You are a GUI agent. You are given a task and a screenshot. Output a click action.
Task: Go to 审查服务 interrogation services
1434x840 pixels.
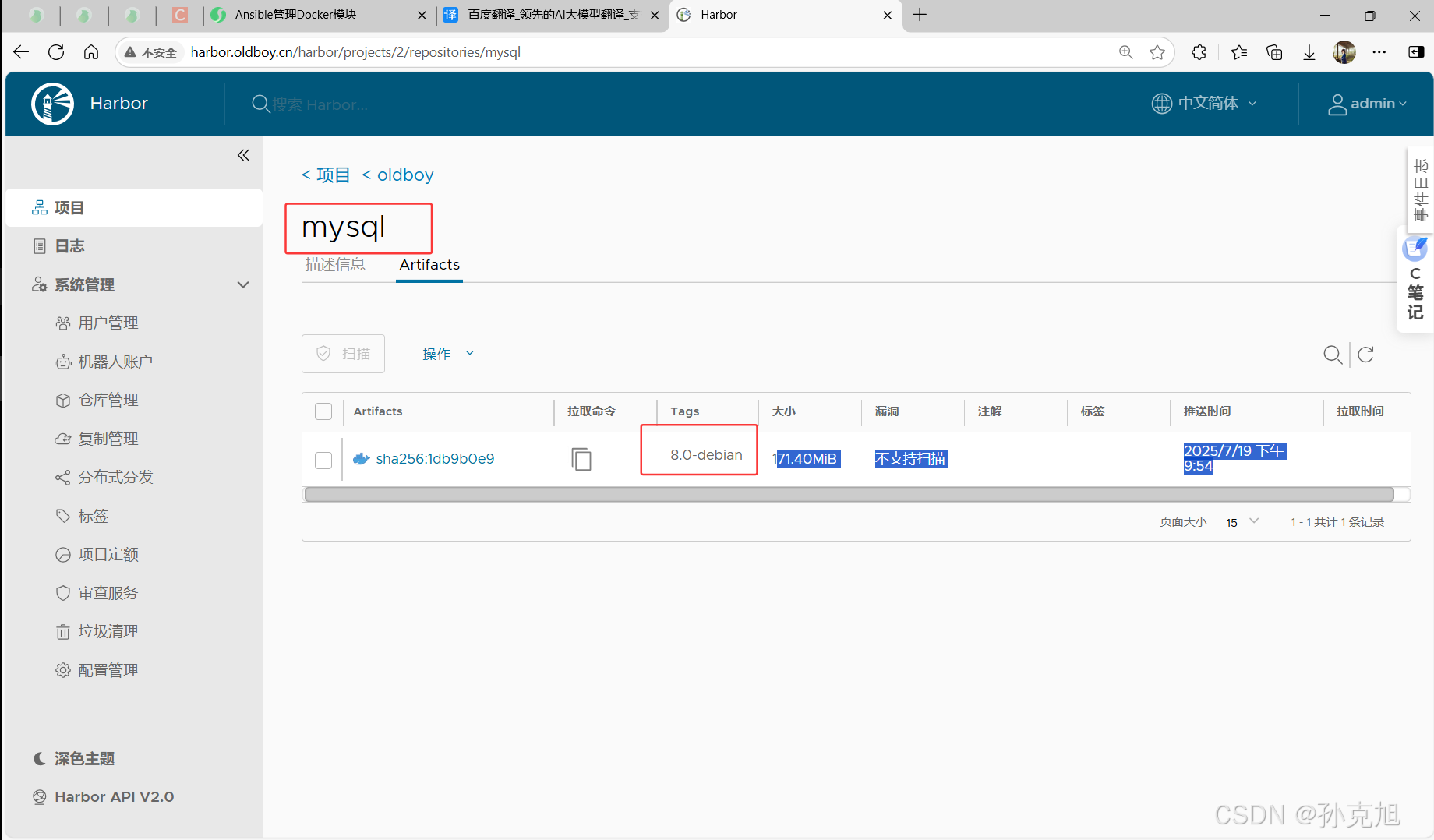point(108,593)
